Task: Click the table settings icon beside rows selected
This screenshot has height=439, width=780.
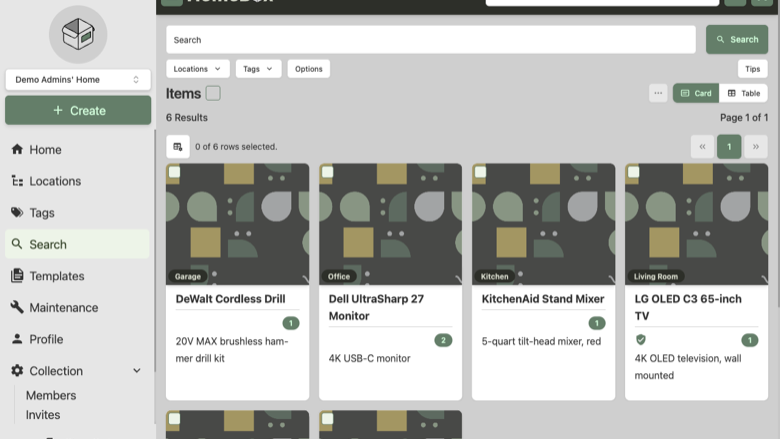Action: 178,147
